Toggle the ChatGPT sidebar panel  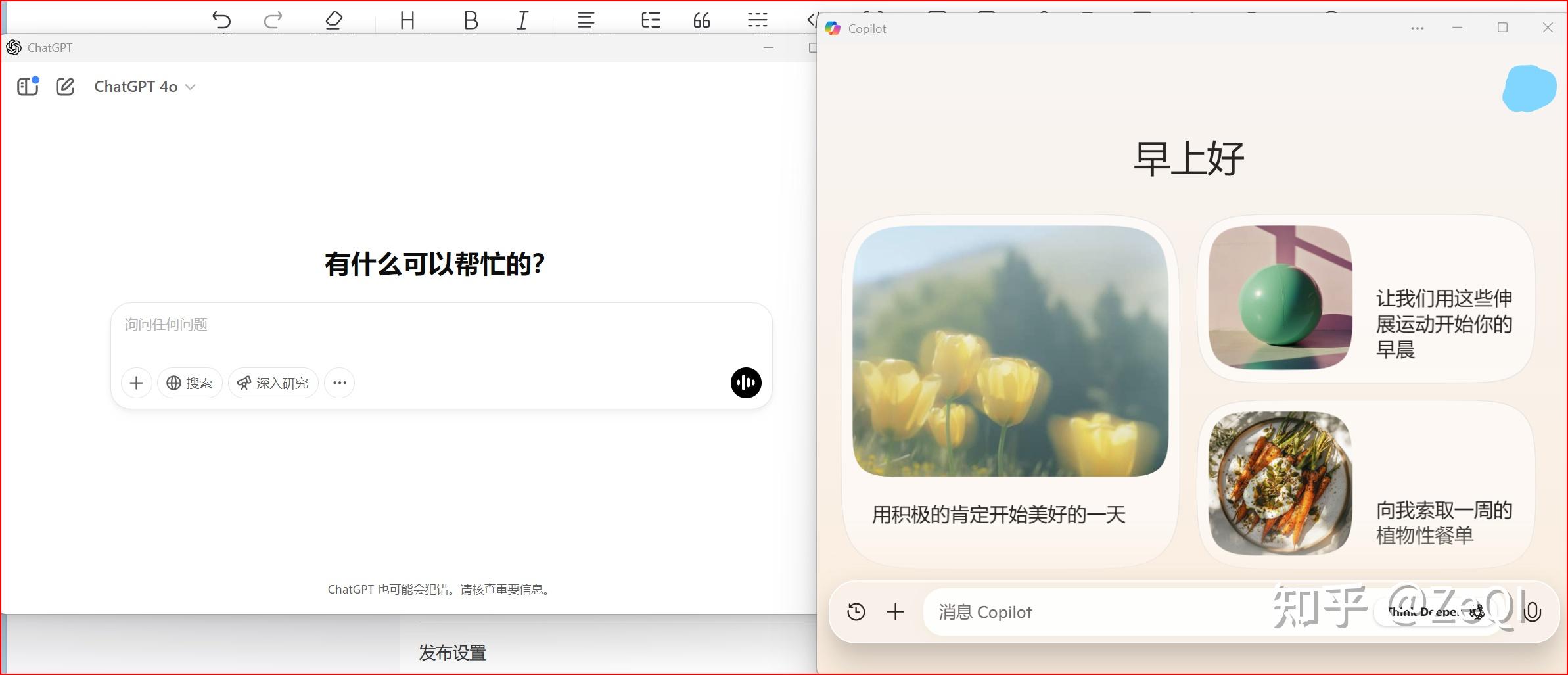(x=27, y=86)
